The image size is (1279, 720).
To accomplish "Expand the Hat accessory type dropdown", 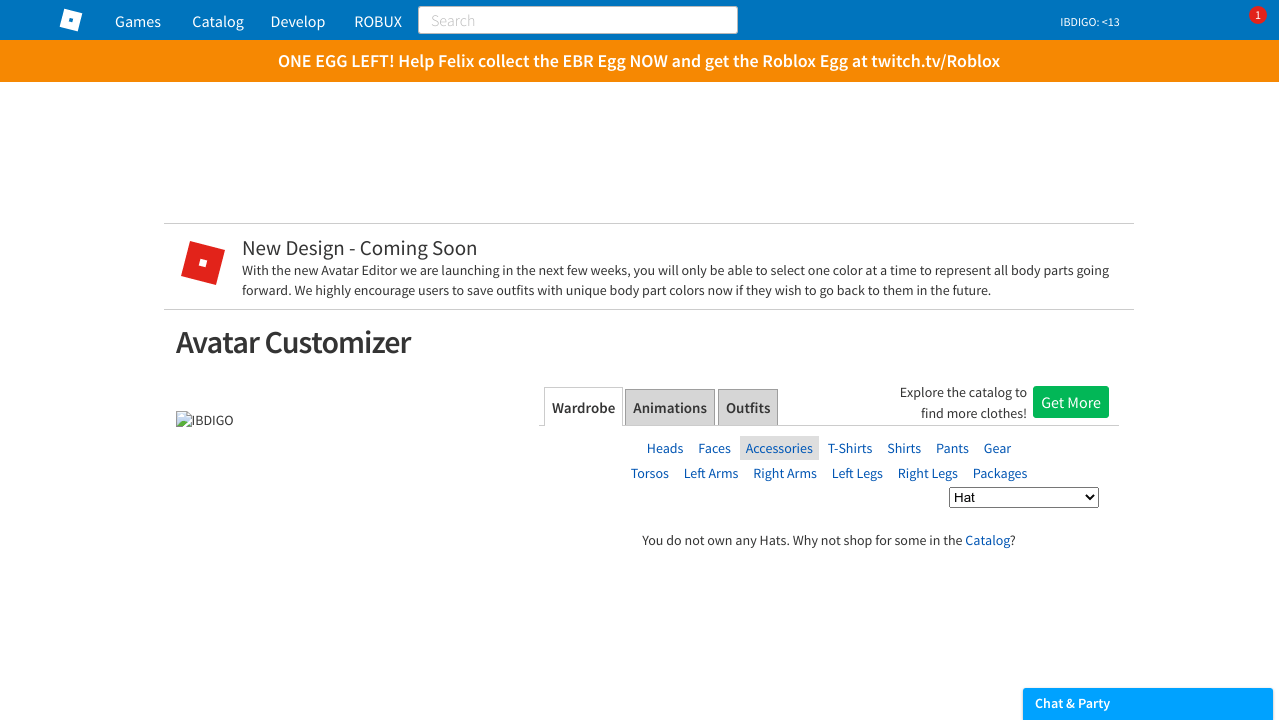I will [1023, 497].
